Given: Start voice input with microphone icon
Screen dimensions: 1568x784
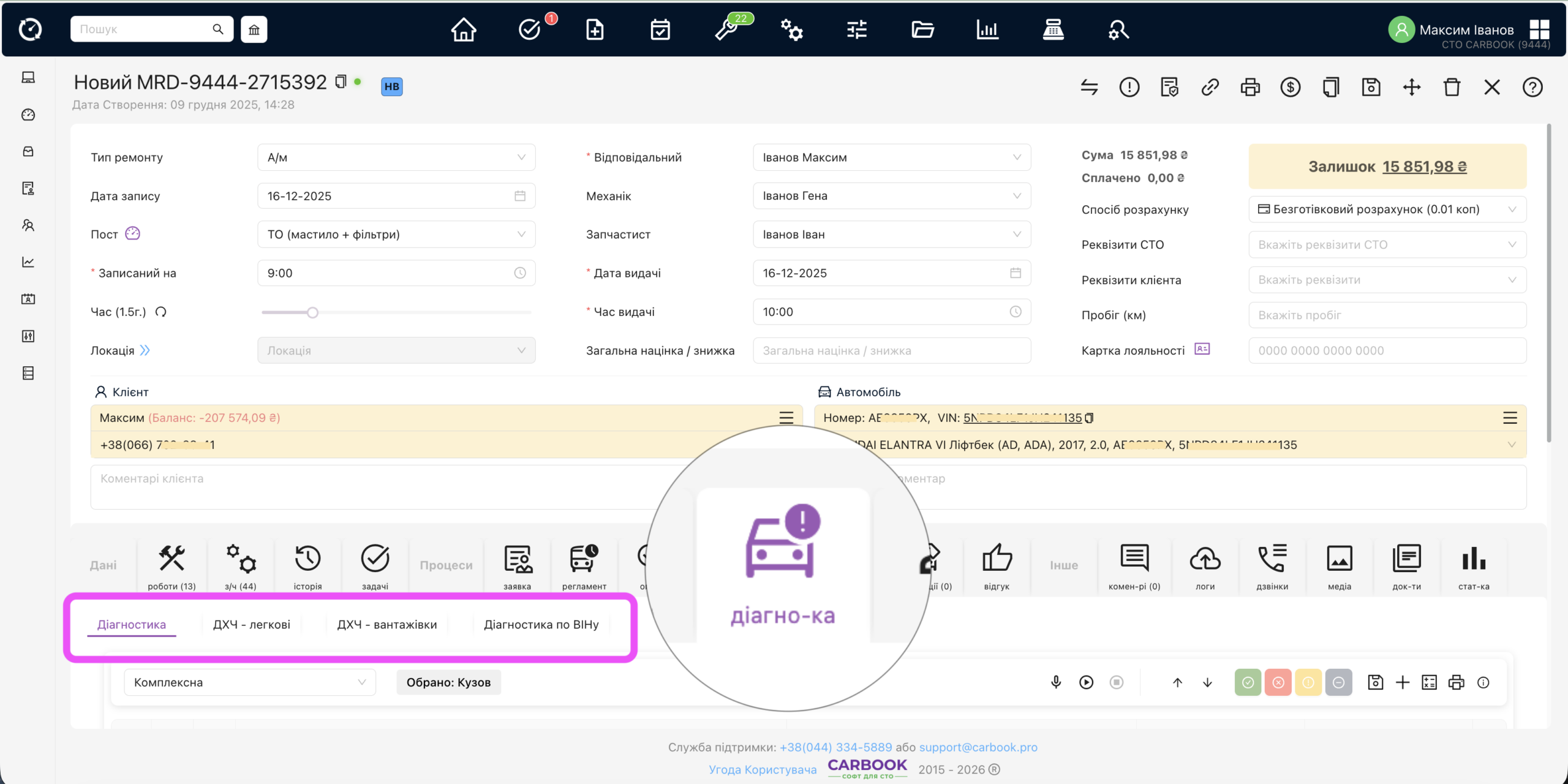Looking at the screenshot, I should pyautogui.click(x=1056, y=682).
